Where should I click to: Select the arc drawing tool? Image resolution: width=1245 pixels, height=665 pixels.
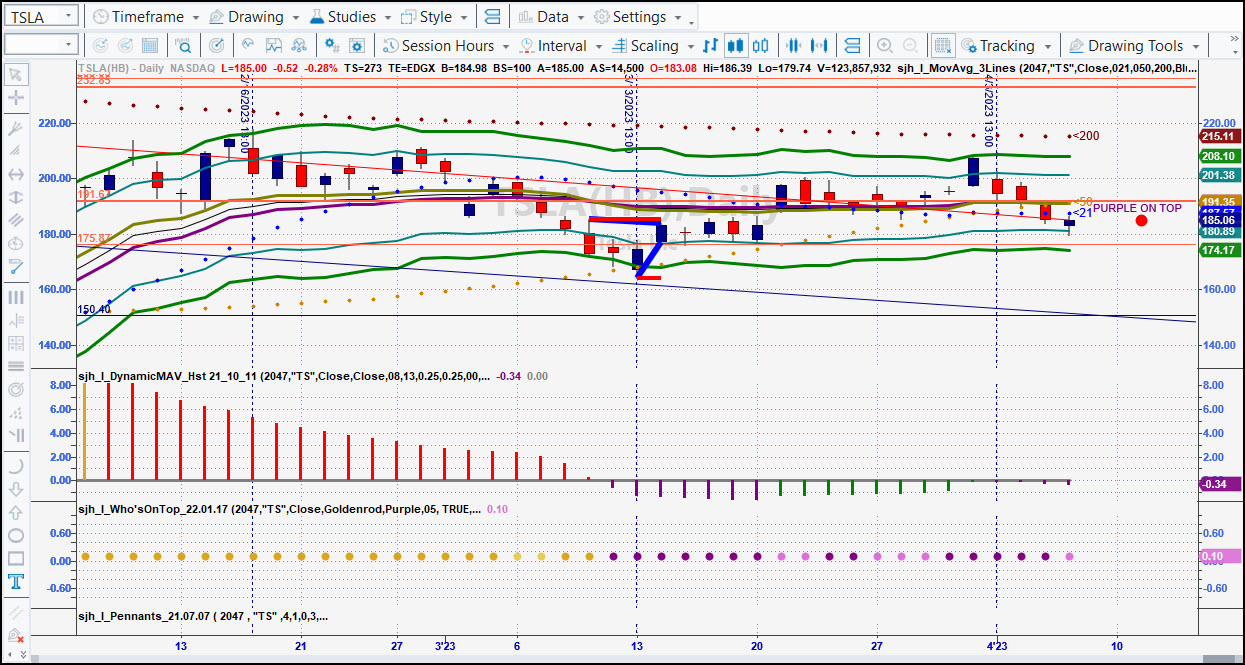tap(16, 466)
